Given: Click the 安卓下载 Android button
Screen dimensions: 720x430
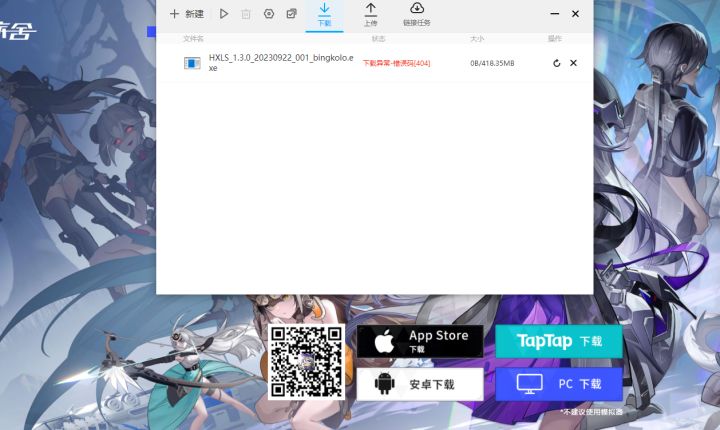Looking at the screenshot, I should point(420,384).
